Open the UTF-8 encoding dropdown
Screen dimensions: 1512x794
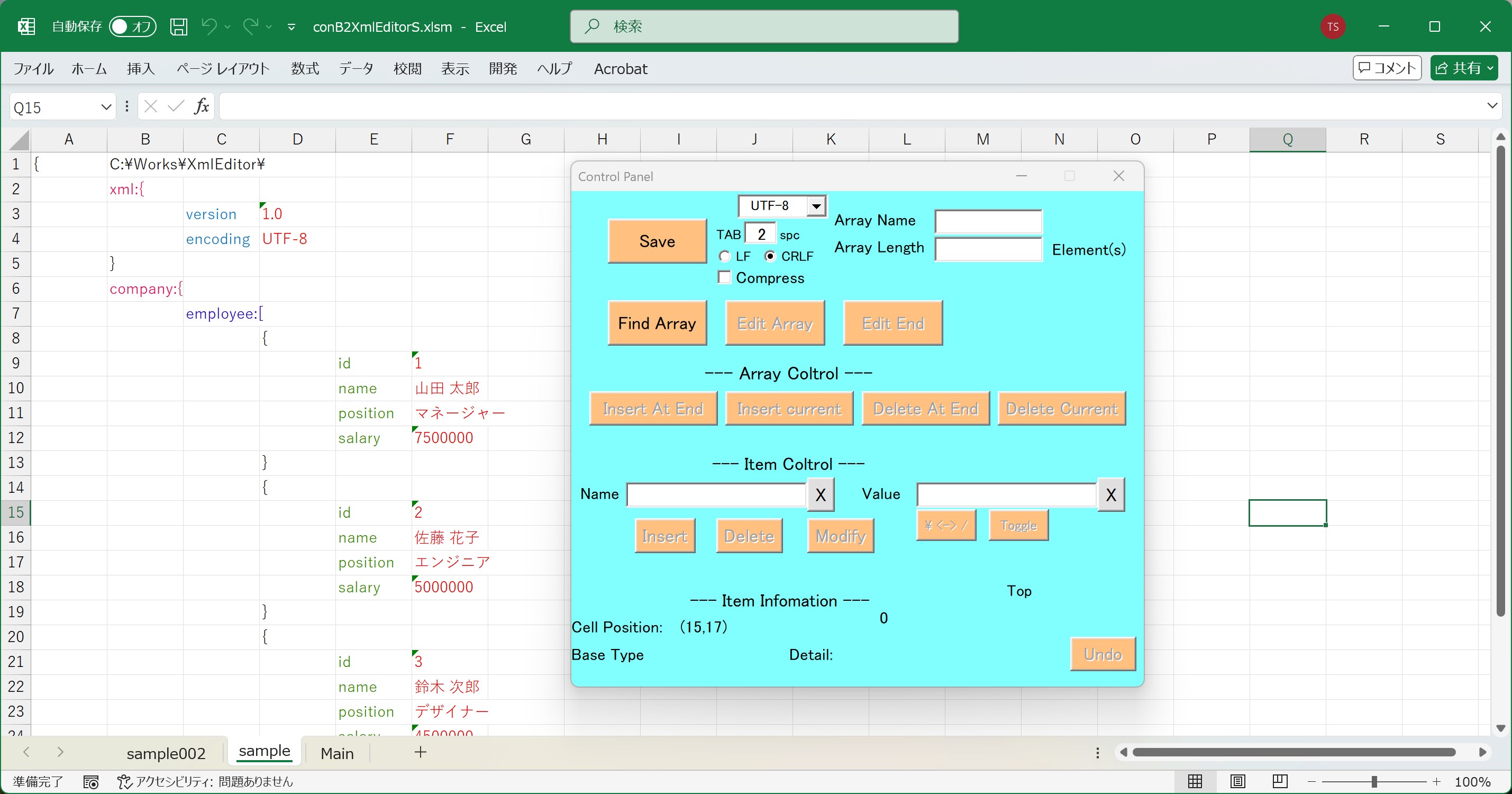click(x=815, y=206)
